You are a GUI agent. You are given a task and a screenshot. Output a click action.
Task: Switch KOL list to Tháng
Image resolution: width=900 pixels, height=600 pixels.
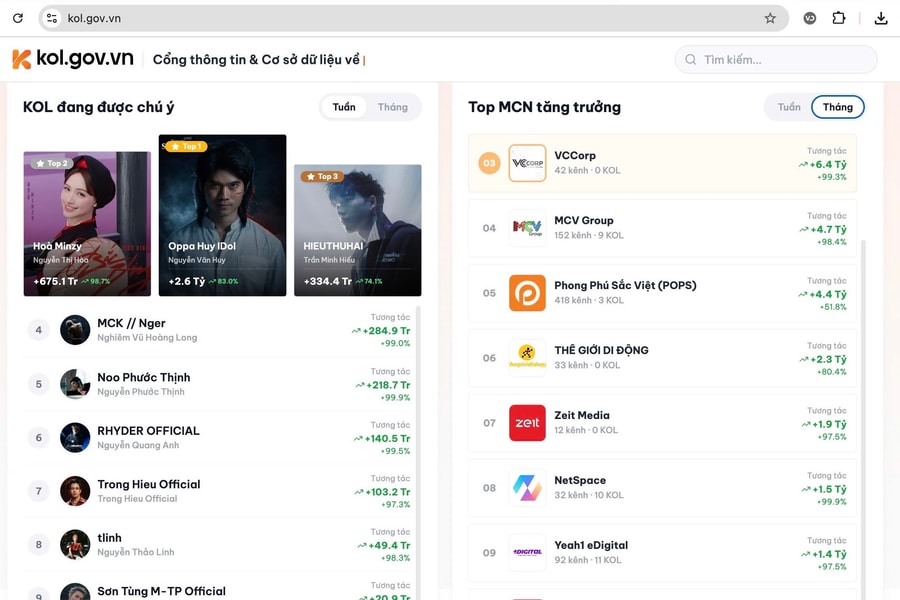(393, 107)
